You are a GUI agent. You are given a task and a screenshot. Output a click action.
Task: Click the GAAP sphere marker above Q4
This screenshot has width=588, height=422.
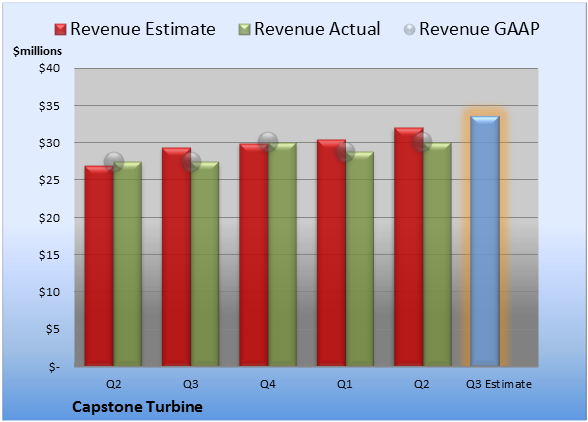click(x=268, y=142)
